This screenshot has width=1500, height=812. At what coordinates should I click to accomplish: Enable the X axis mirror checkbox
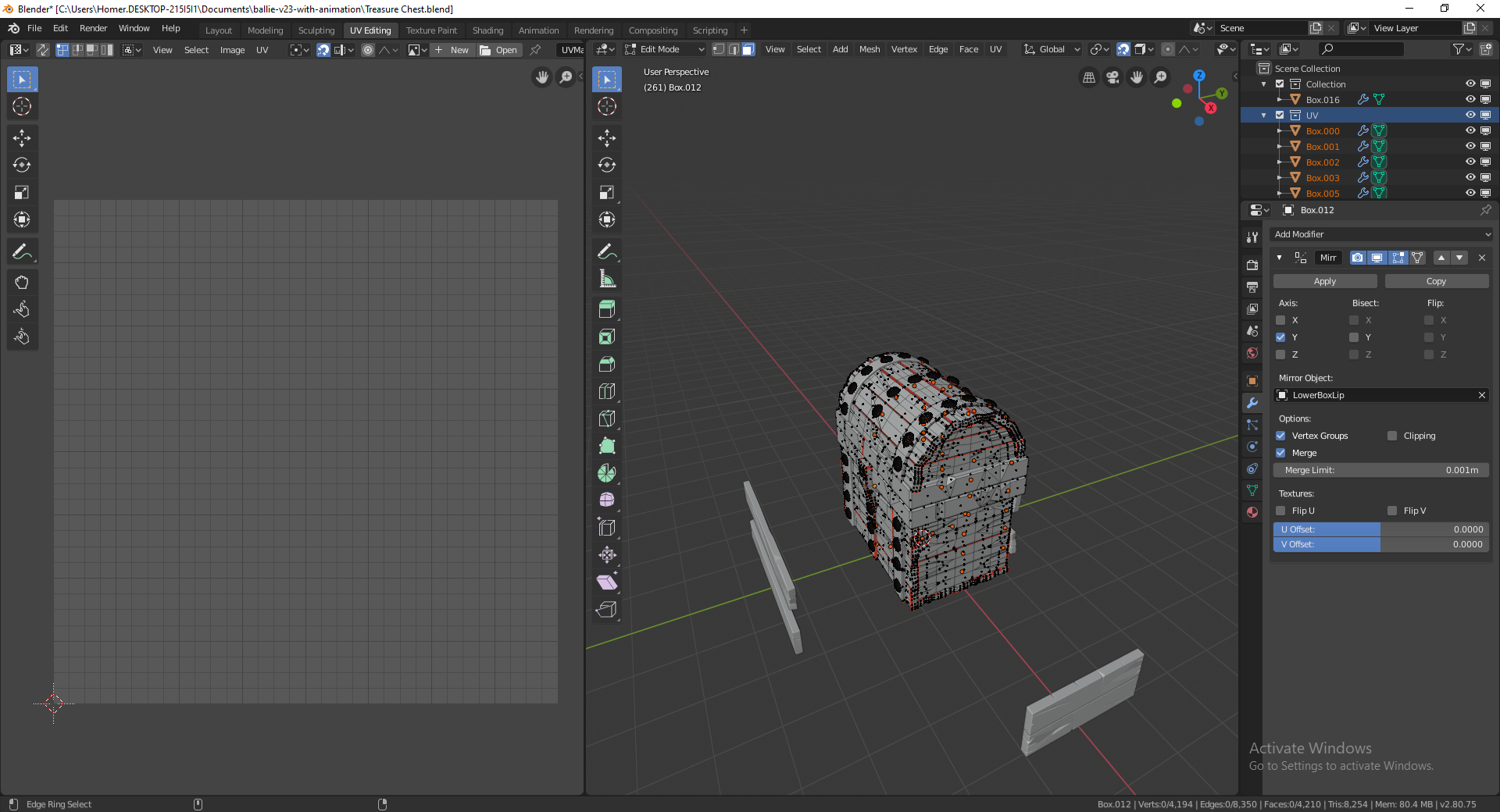pyautogui.click(x=1280, y=320)
